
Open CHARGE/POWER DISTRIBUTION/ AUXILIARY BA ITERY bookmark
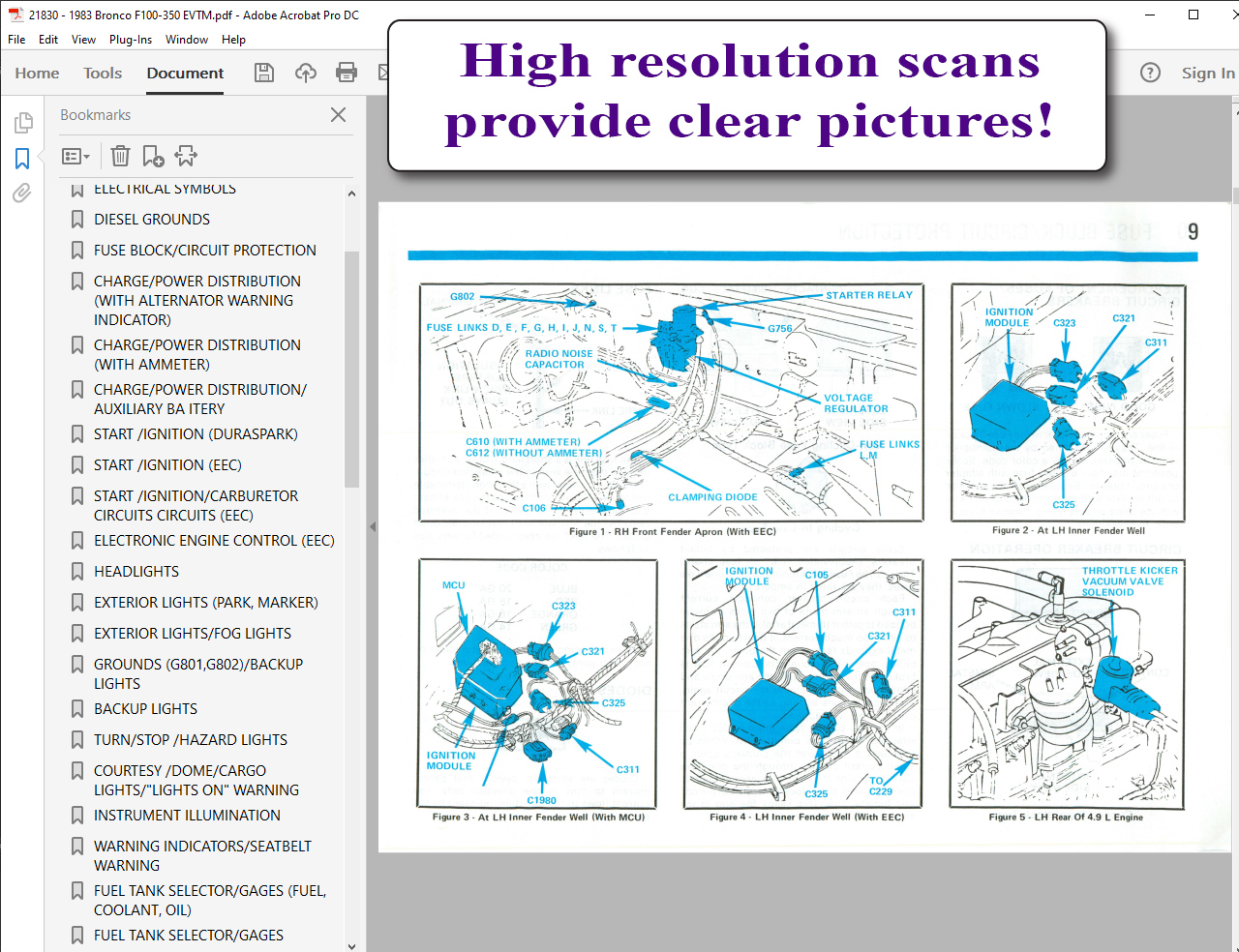200,400
